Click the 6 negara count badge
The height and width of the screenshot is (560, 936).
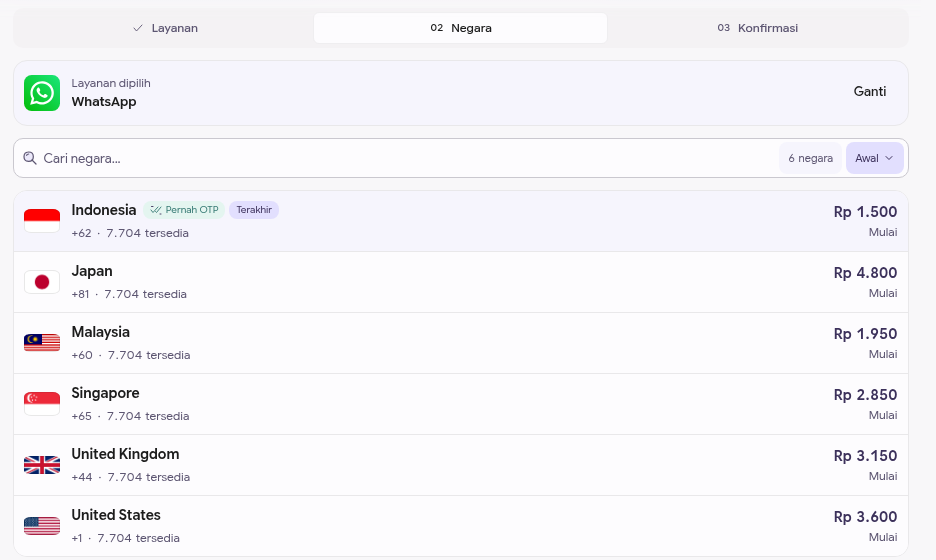pos(810,158)
